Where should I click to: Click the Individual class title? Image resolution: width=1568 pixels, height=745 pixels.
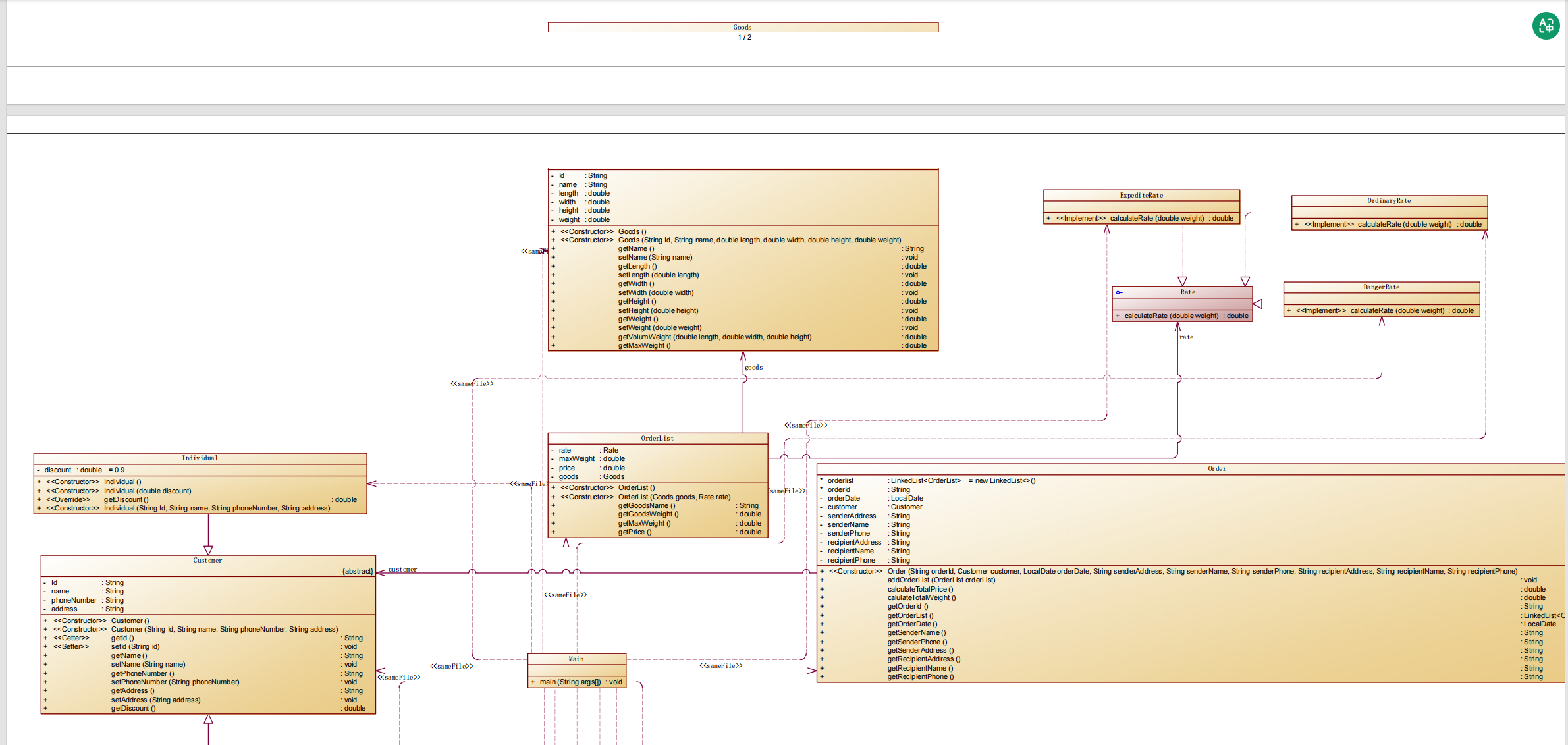point(200,458)
